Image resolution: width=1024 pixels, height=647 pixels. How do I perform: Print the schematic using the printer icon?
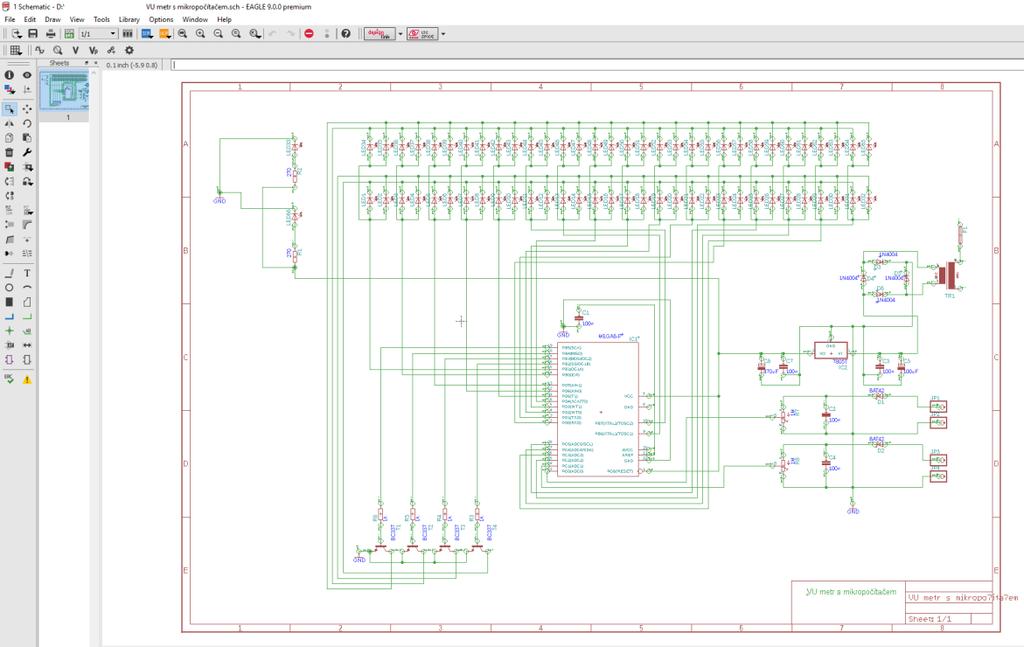50,33
